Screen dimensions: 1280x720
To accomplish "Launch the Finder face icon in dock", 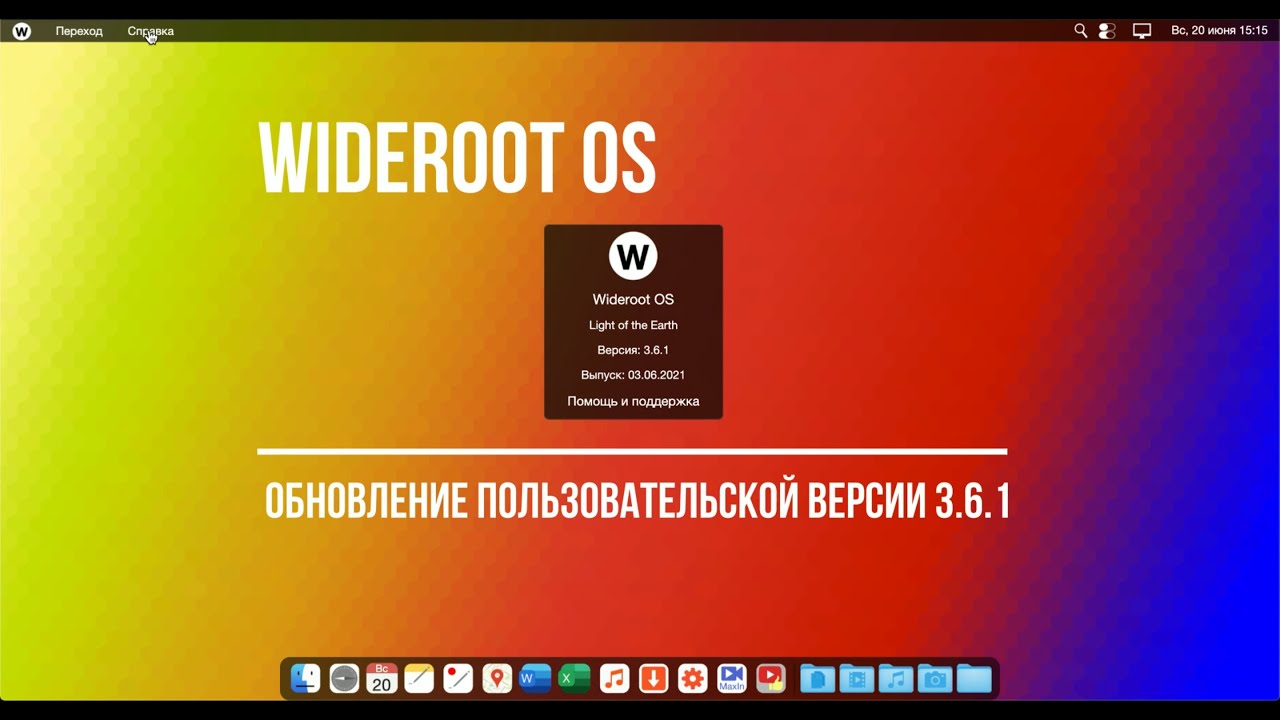I will coord(305,679).
